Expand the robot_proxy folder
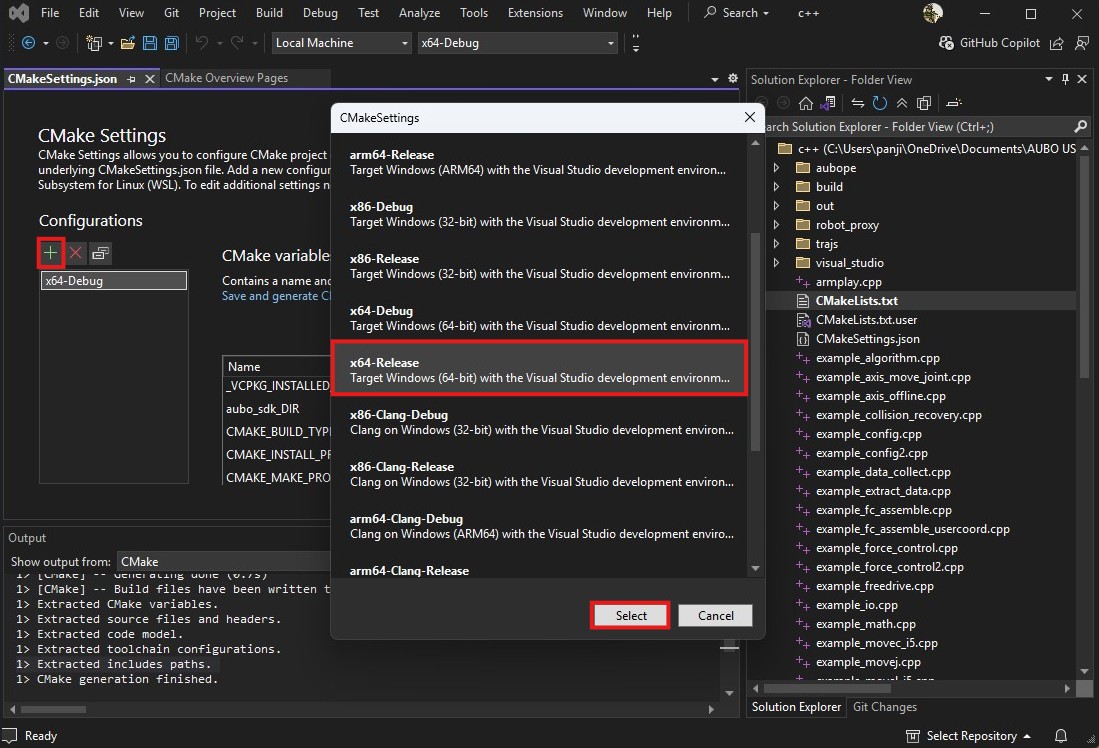This screenshot has width=1099, height=748. click(777, 224)
